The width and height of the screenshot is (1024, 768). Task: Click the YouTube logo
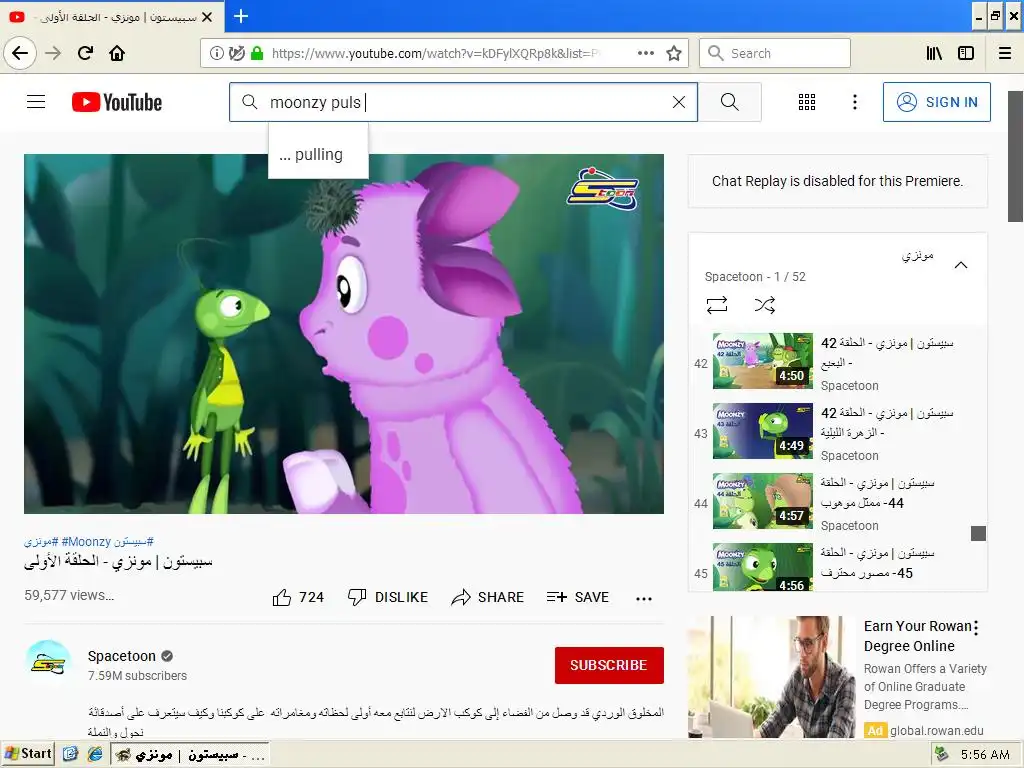[117, 103]
